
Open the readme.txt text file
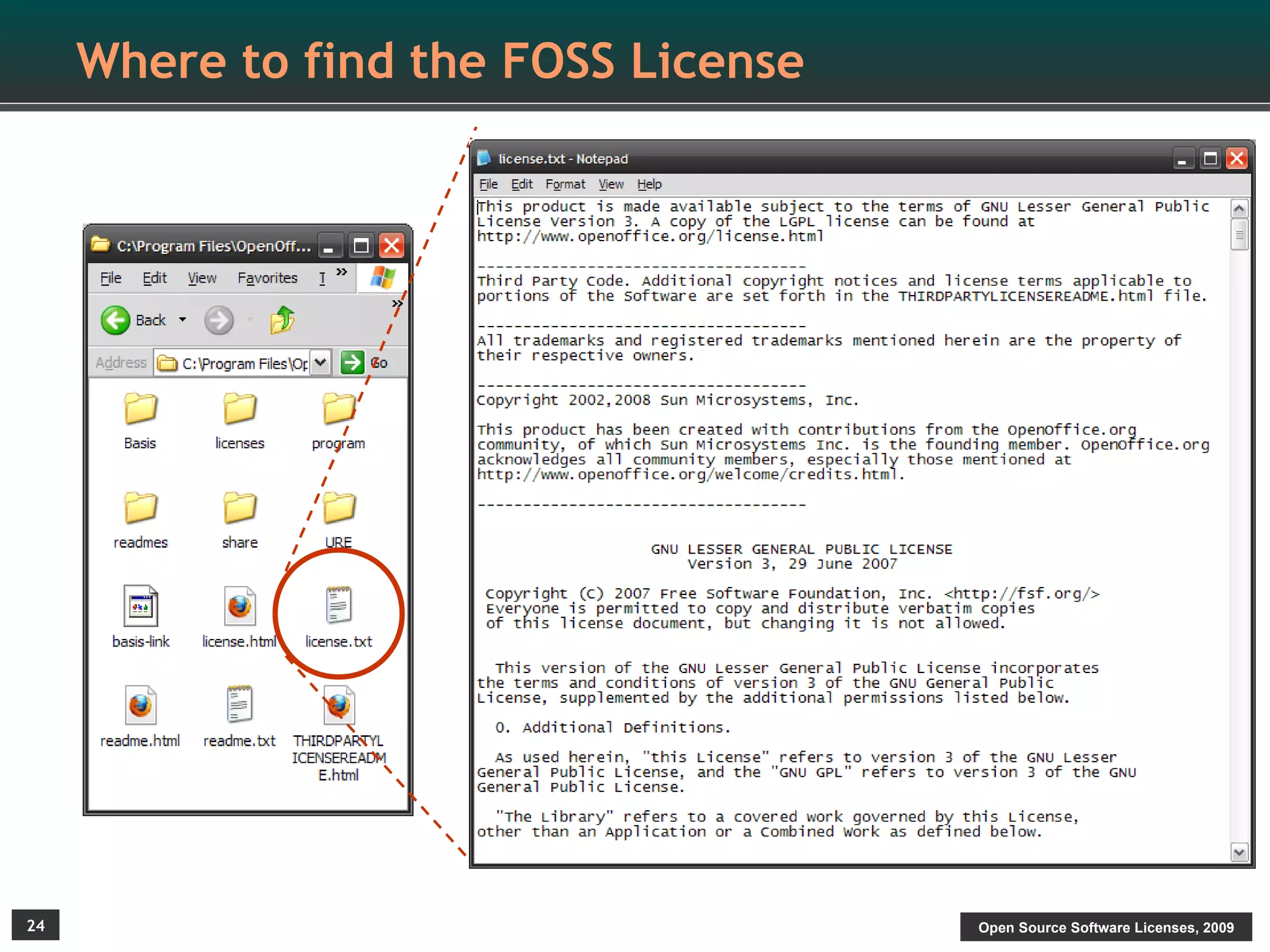click(x=239, y=705)
